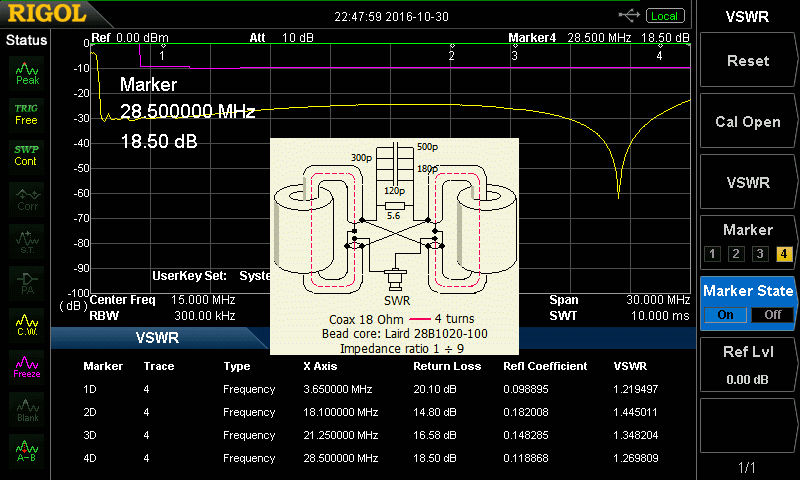Click the C.W. trace status icon
This screenshot has height=480, width=800.
(x=27, y=323)
